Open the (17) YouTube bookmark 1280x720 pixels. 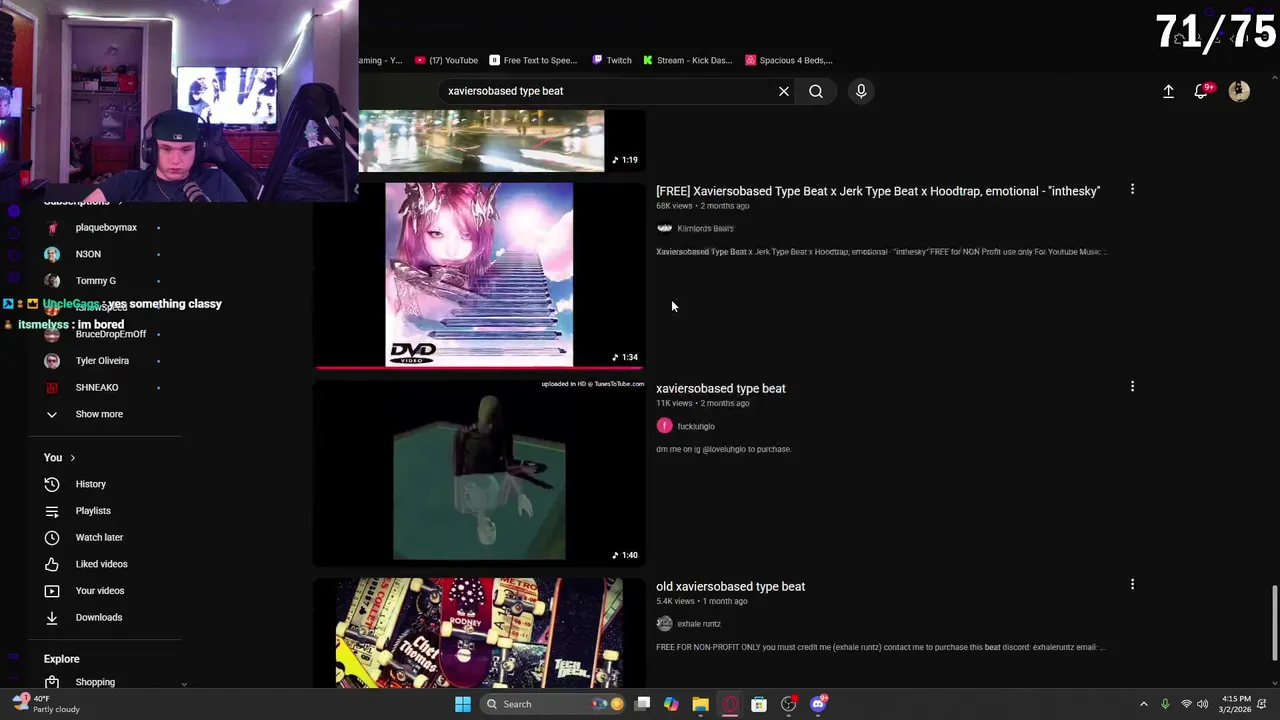(x=446, y=60)
